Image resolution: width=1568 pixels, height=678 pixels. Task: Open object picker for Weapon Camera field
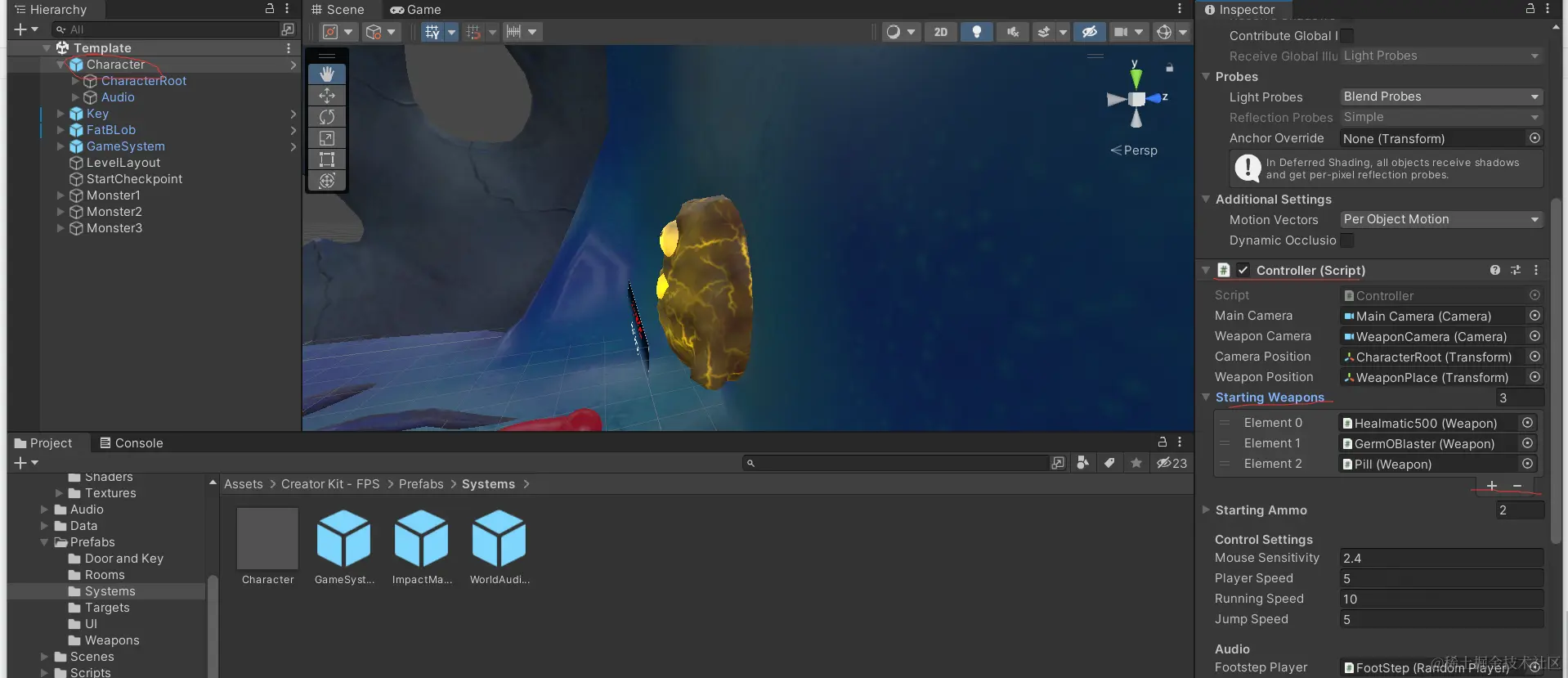point(1535,336)
